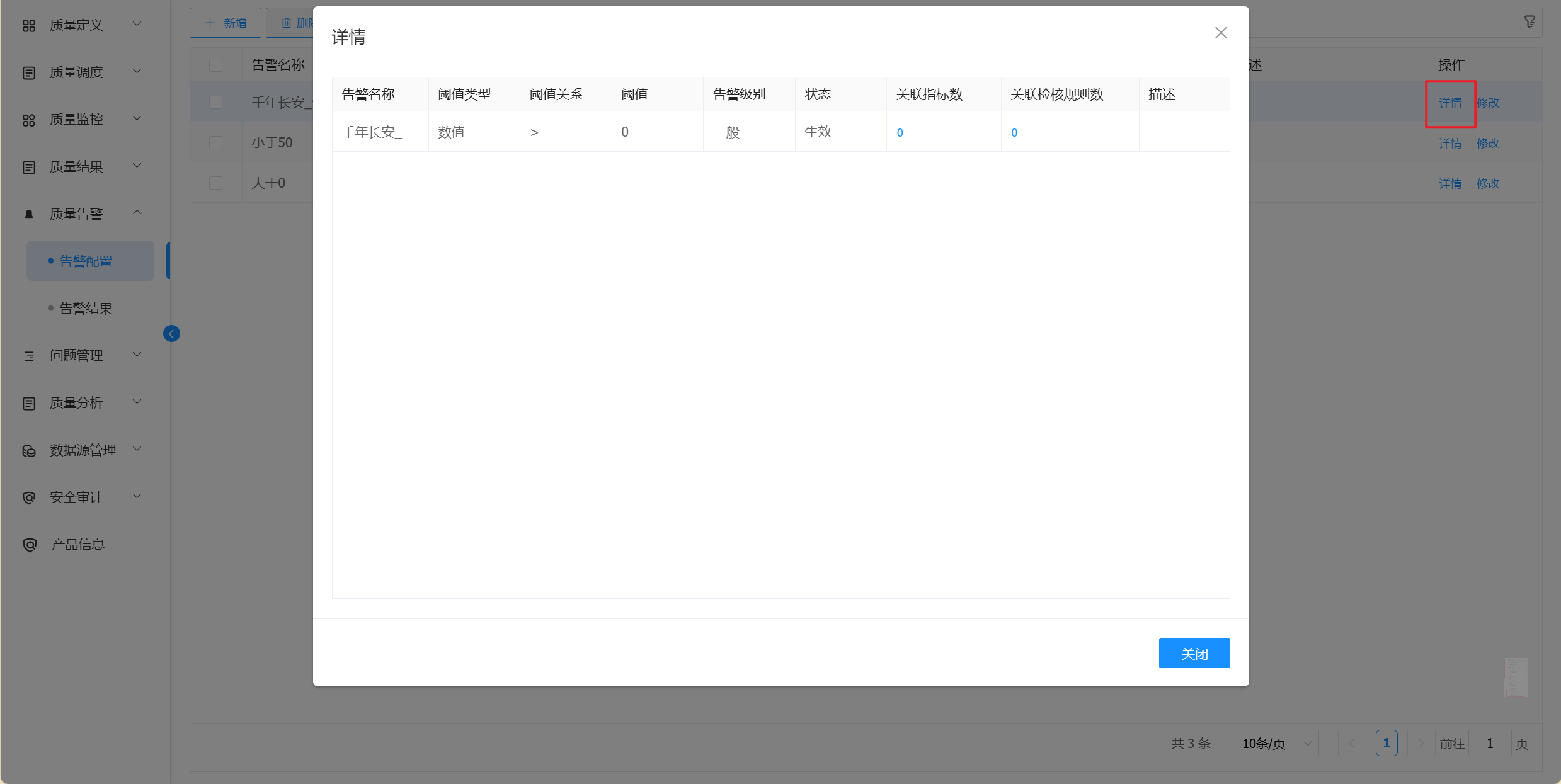Screen dimensions: 1561x784
Task: Check the checkbox for row 小于50
Action: pyautogui.click(x=215, y=142)
